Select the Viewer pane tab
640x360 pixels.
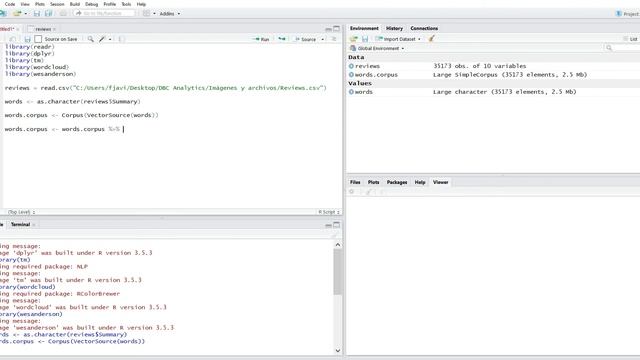[x=440, y=182]
